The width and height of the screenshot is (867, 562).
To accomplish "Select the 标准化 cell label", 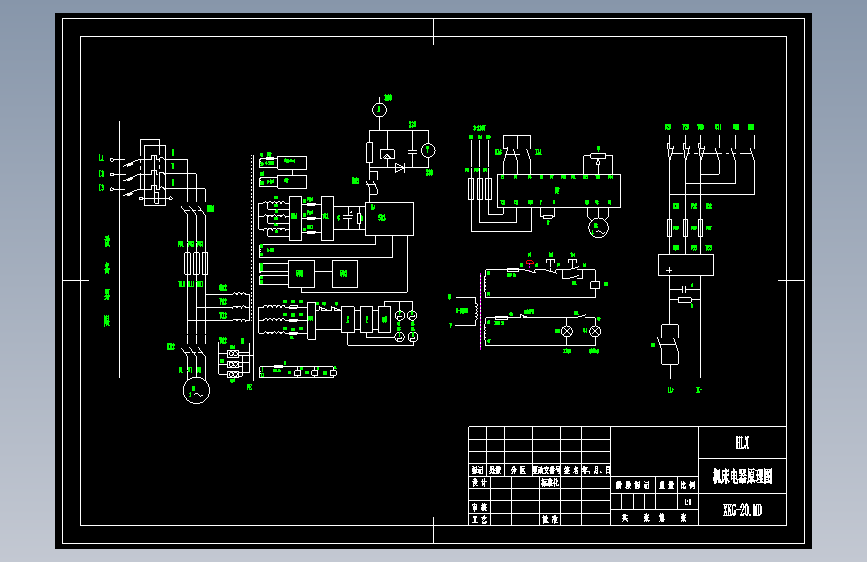I will pyautogui.click(x=550, y=482).
